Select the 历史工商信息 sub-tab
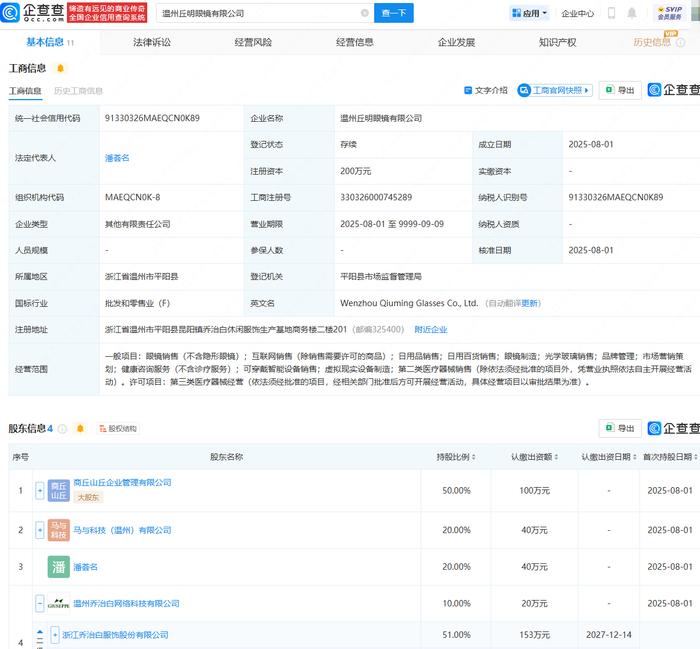The height and width of the screenshot is (649, 700). tap(78, 91)
